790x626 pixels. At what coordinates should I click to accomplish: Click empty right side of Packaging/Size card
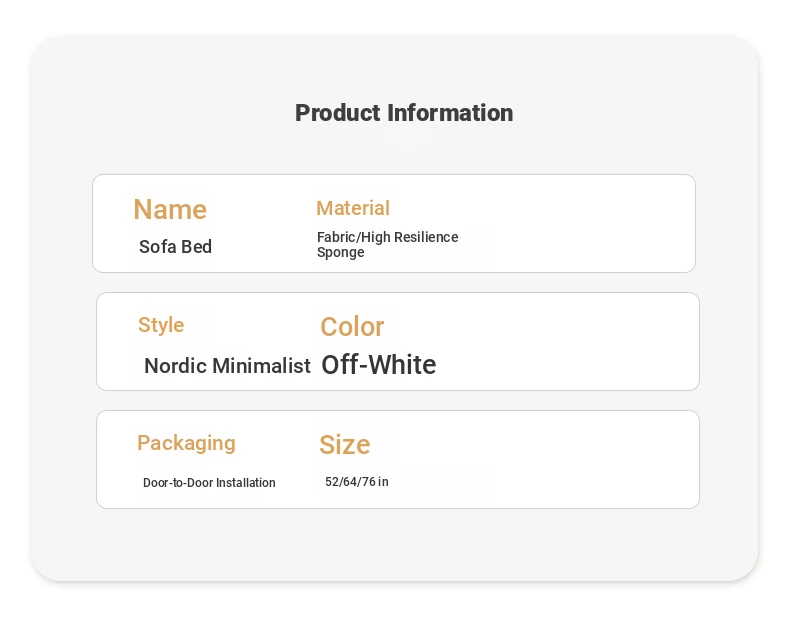point(600,460)
